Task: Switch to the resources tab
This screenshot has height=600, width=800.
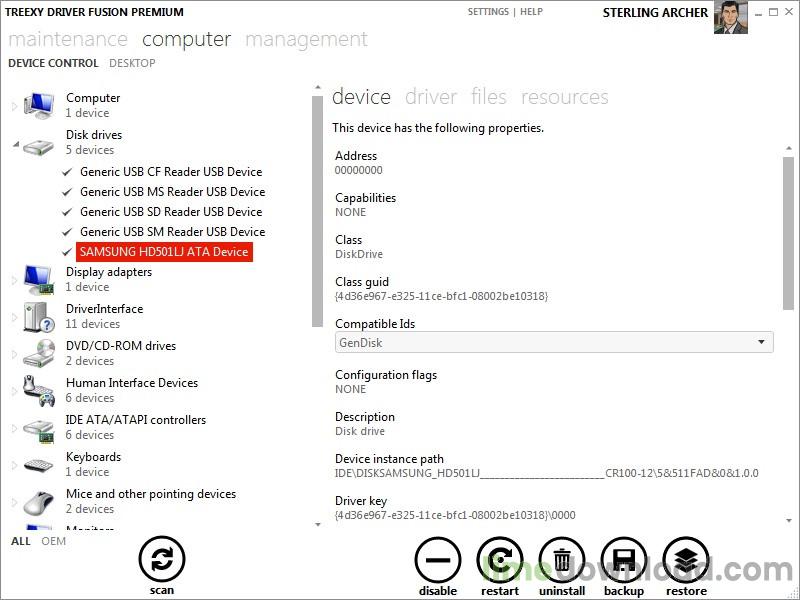Action: (x=565, y=97)
